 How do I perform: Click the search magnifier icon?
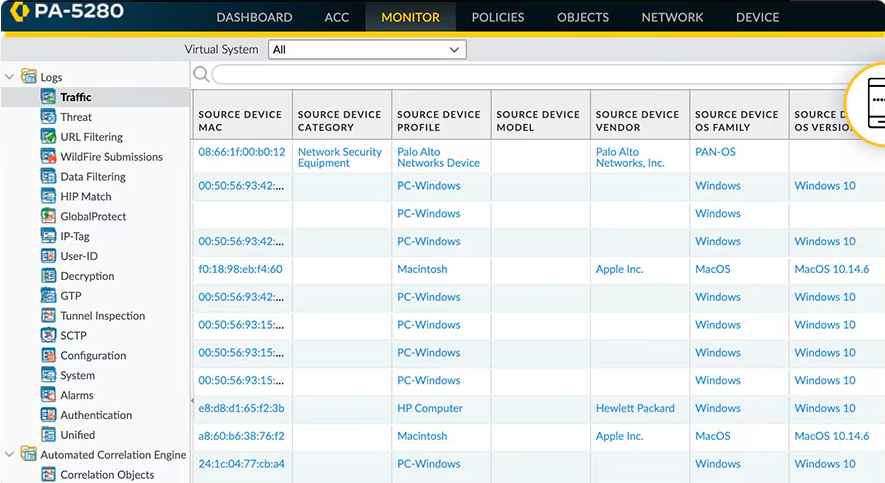[201, 74]
